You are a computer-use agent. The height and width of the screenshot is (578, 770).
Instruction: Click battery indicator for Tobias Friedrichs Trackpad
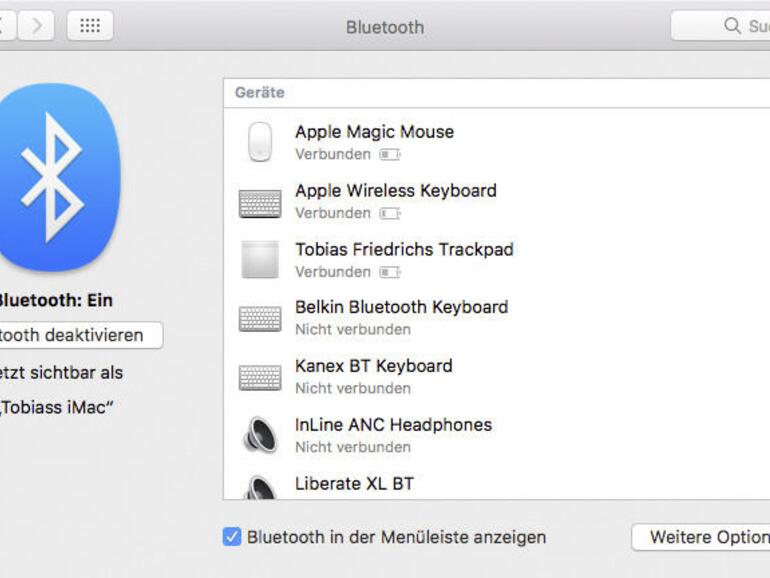390,272
